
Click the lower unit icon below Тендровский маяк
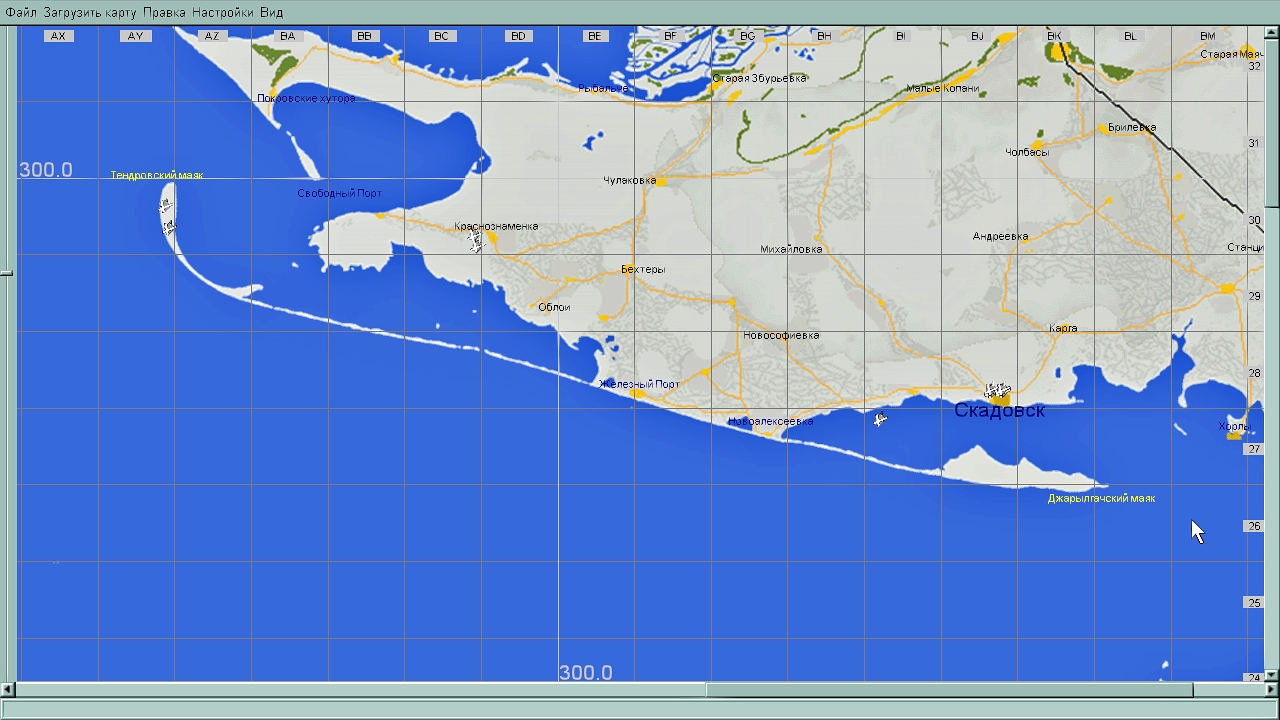point(169,228)
